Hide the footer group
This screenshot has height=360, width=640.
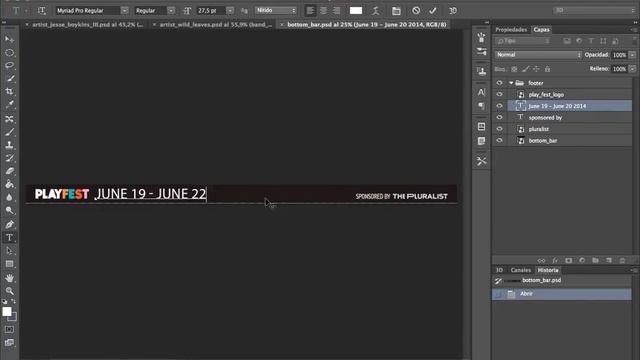click(499, 83)
